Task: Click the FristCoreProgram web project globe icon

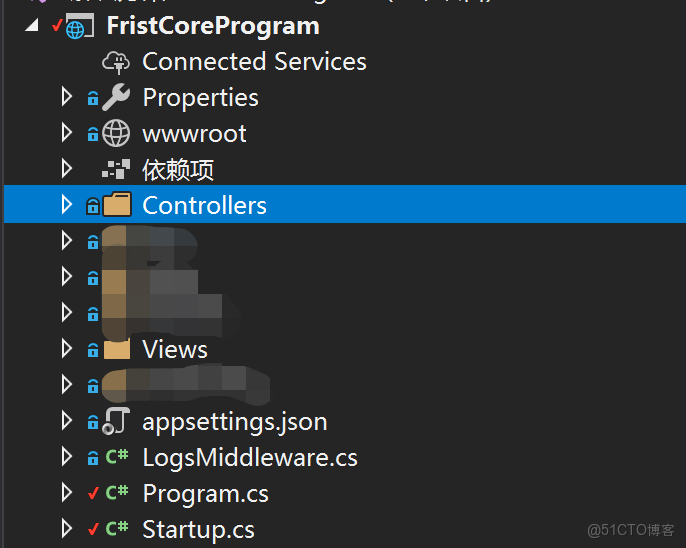Action: click(78, 27)
